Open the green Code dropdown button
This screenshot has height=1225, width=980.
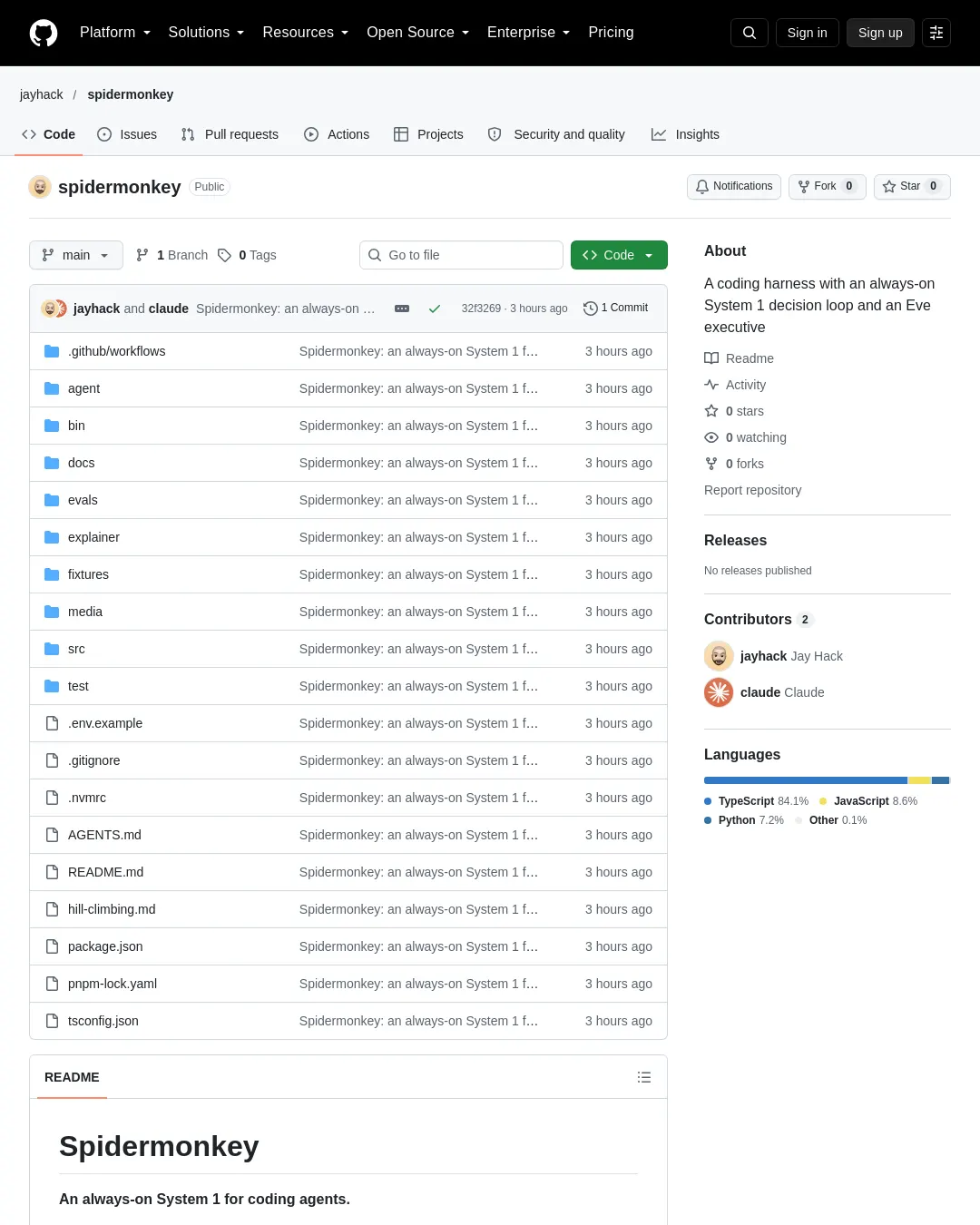tap(619, 255)
